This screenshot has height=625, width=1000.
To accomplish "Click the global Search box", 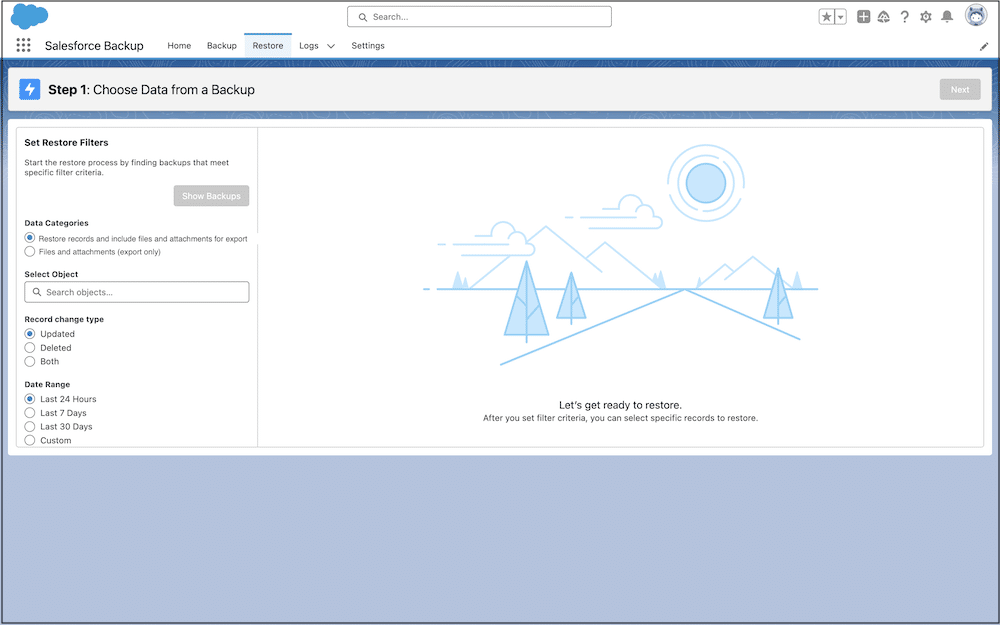I will [x=480, y=17].
